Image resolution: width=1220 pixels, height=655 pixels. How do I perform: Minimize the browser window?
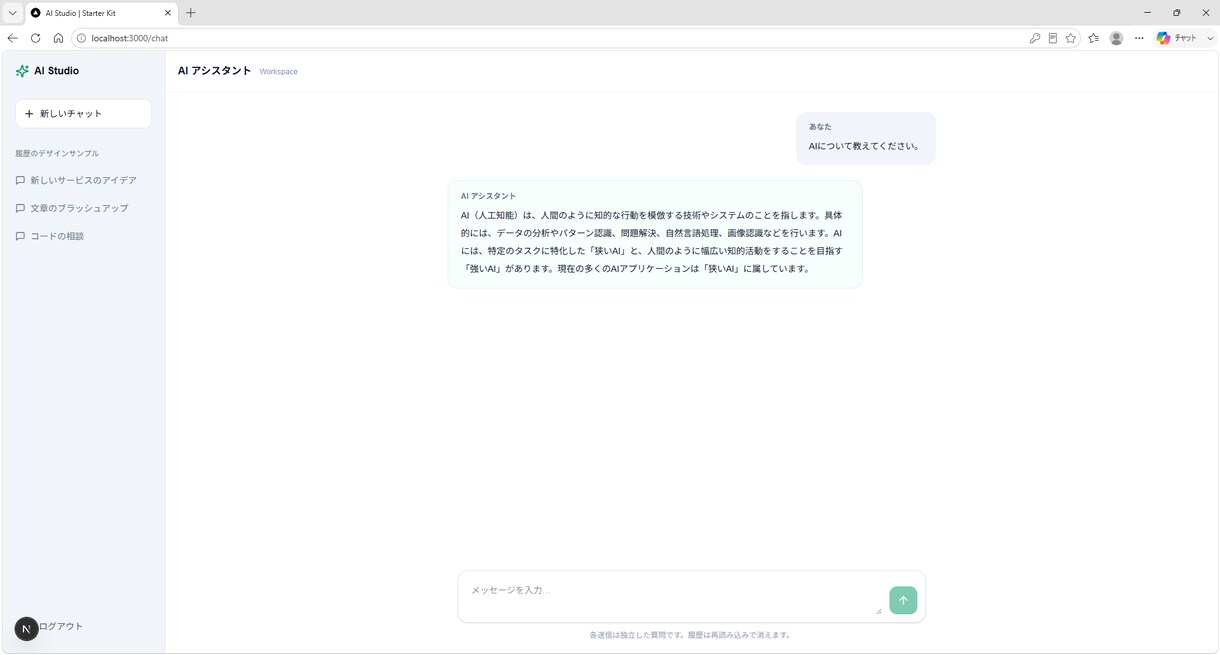(1146, 13)
